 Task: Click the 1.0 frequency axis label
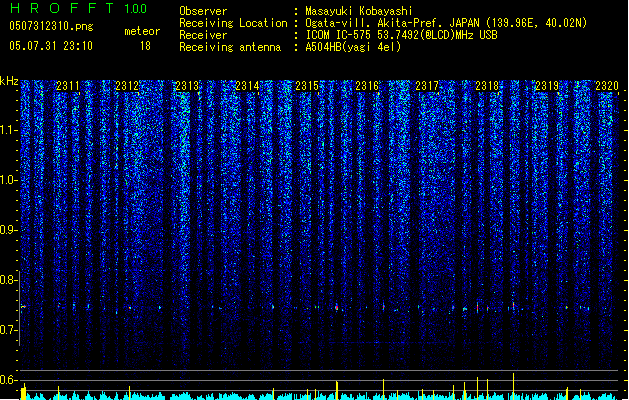click(8, 180)
